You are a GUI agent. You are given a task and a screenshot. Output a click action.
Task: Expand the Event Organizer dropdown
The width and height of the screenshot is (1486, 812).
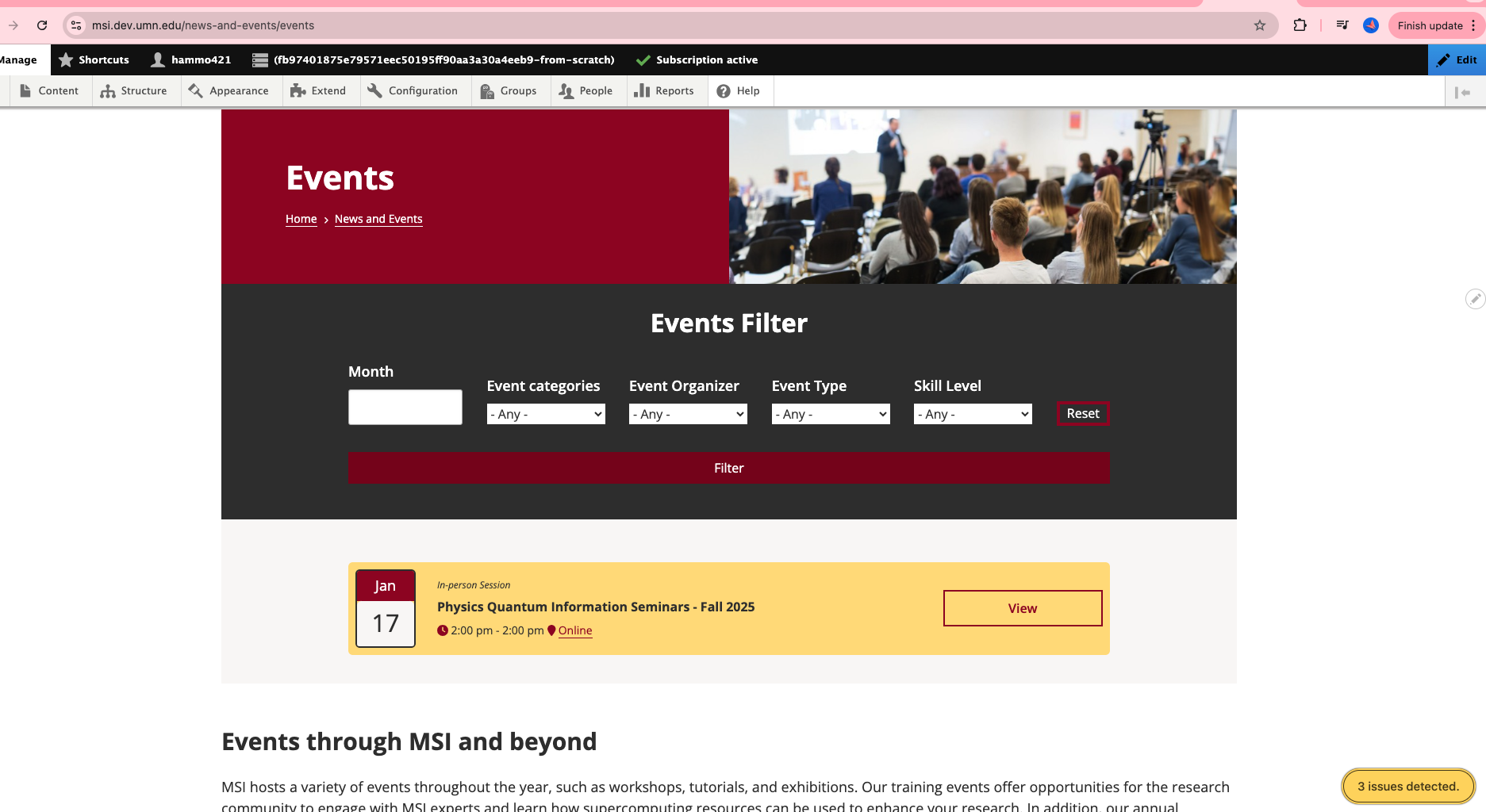(x=688, y=414)
